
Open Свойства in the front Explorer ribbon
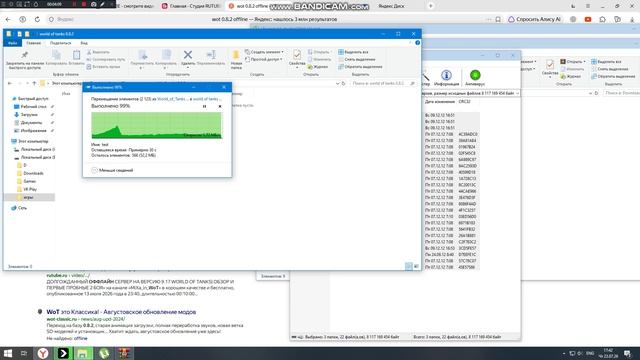[x=297, y=58]
